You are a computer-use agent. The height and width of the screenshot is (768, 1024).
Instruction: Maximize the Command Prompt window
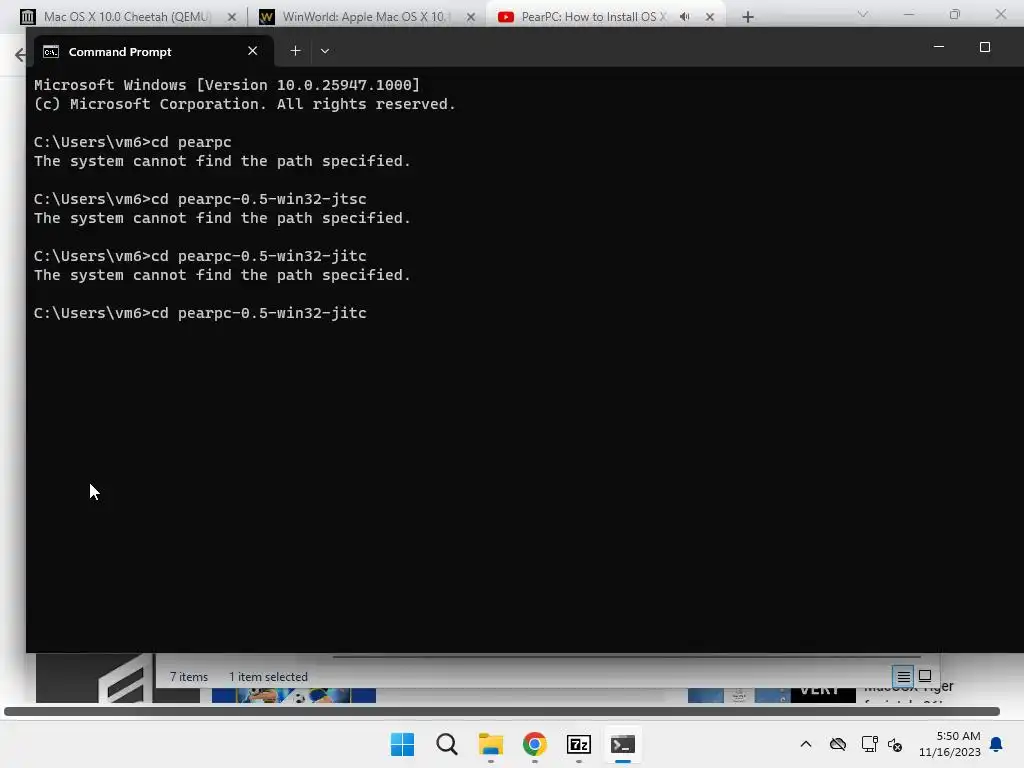pyautogui.click(x=985, y=47)
